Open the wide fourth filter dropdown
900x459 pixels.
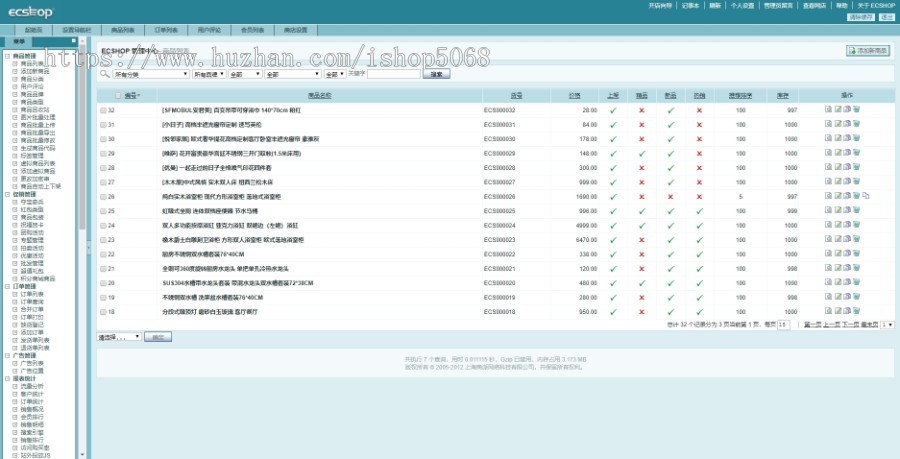coord(293,75)
